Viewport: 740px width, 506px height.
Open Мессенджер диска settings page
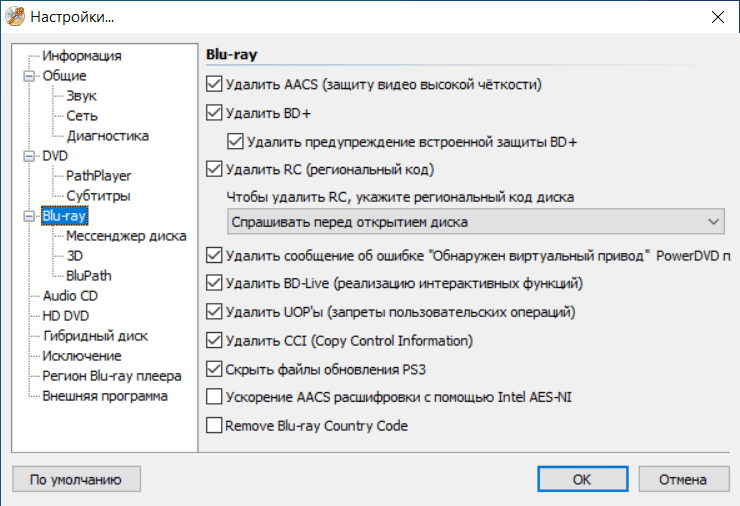point(126,236)
